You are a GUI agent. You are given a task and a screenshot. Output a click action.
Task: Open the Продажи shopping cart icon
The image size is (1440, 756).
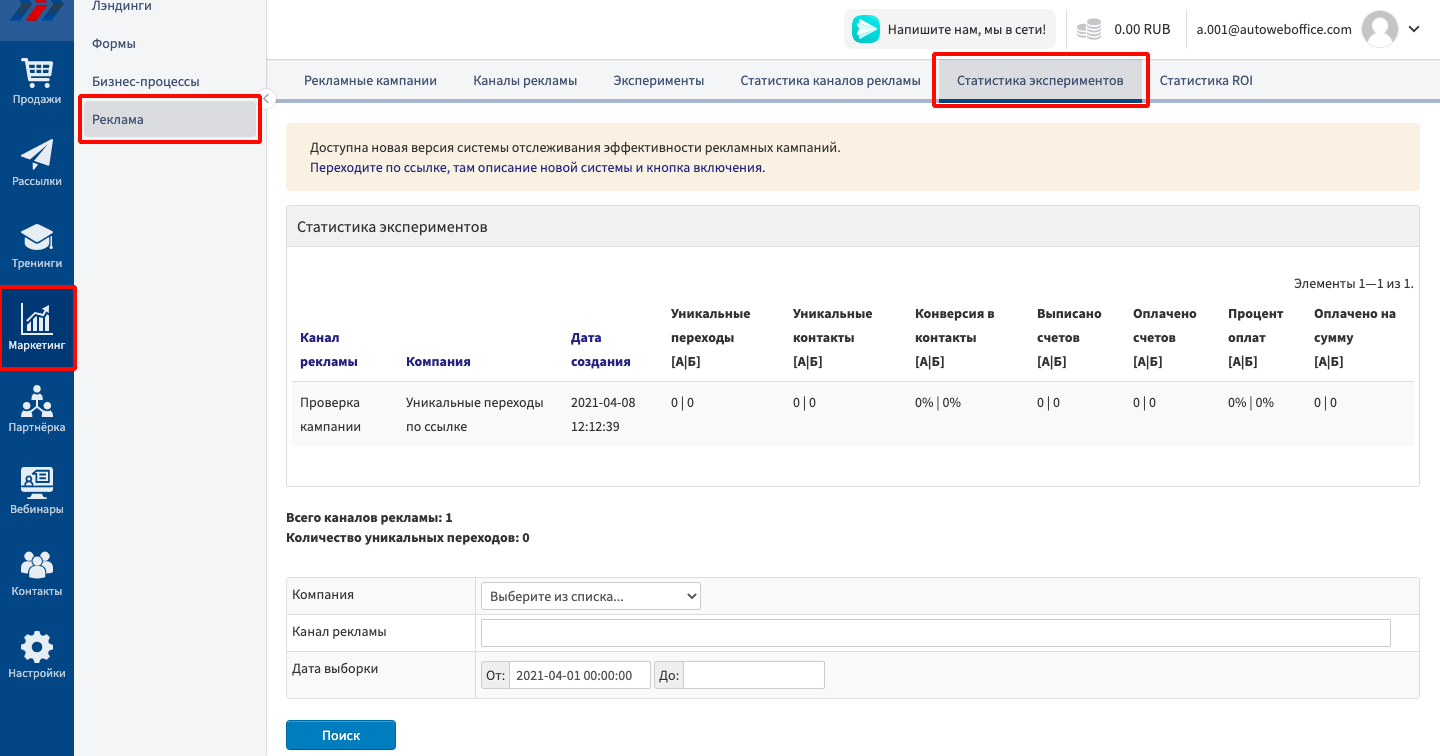coord(37,74)
